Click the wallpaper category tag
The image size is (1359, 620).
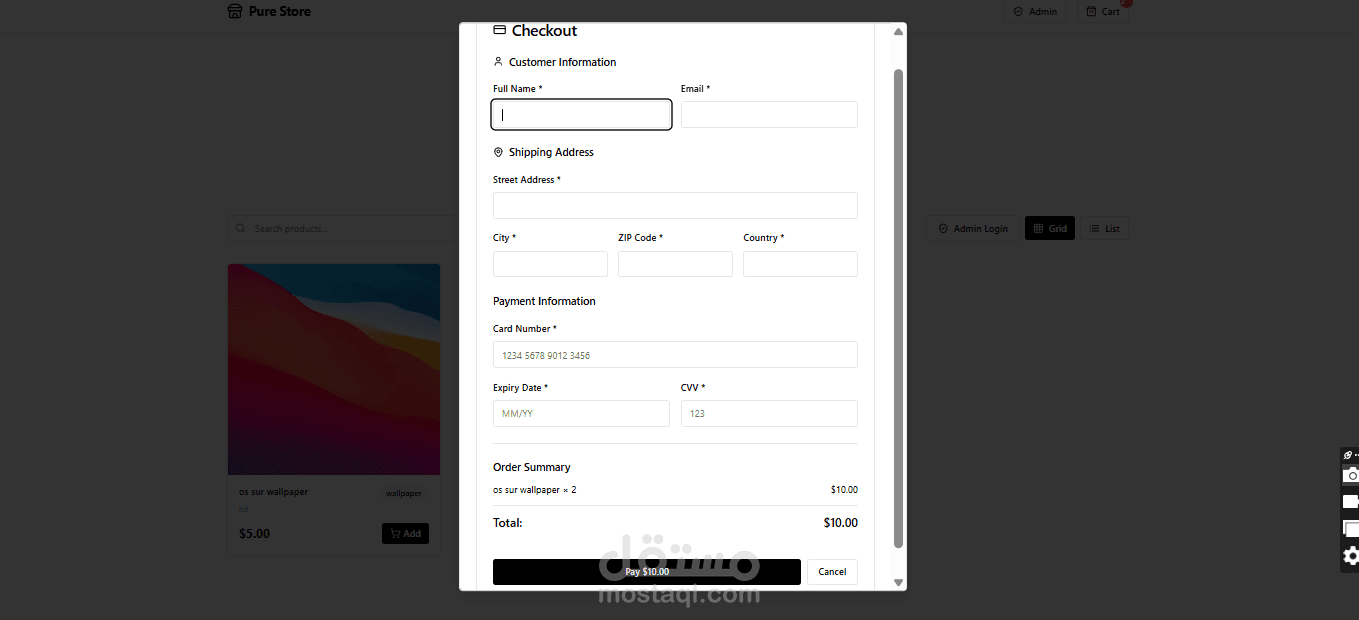click(404, 493)
